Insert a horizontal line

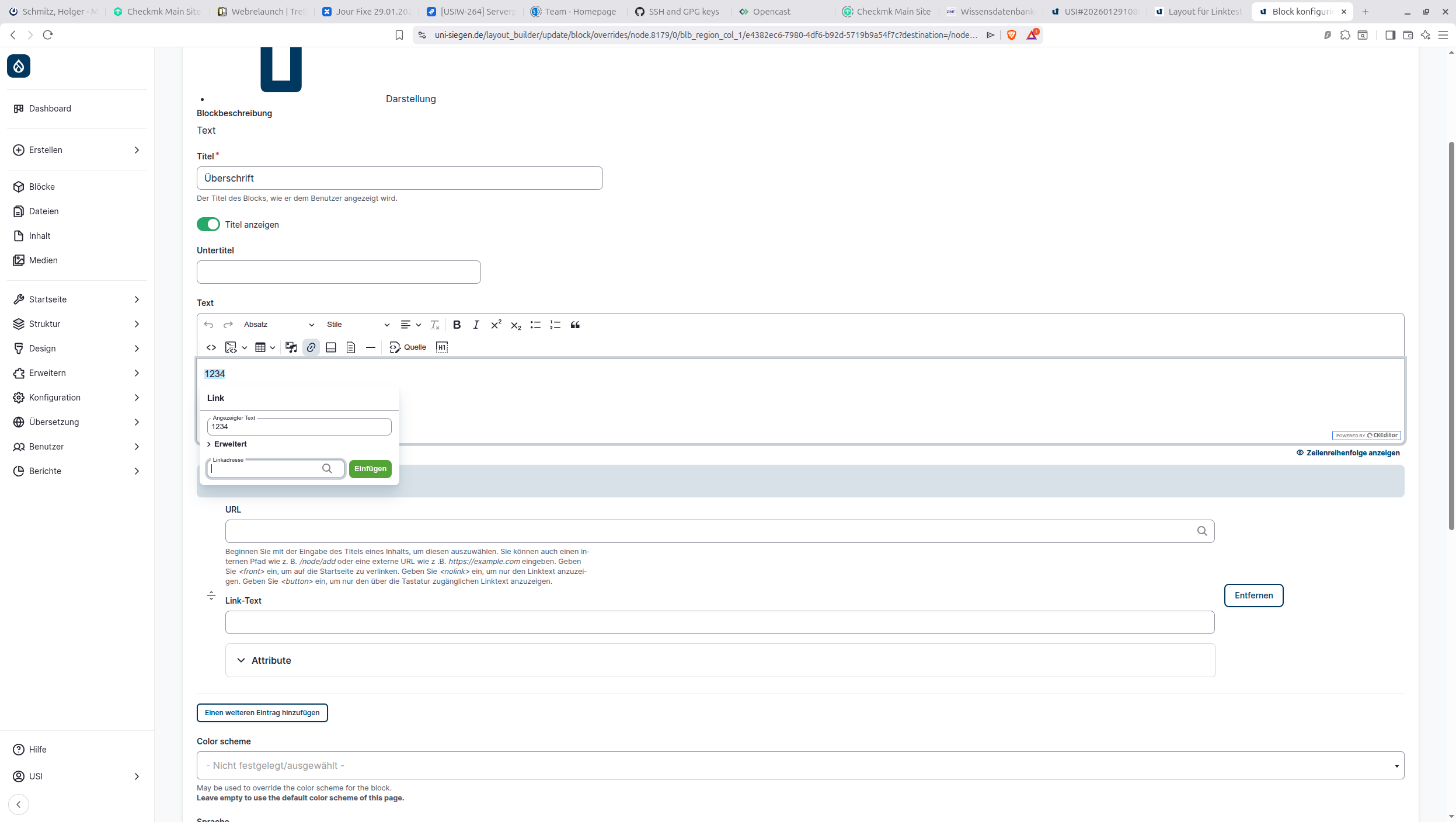(370, 347)
